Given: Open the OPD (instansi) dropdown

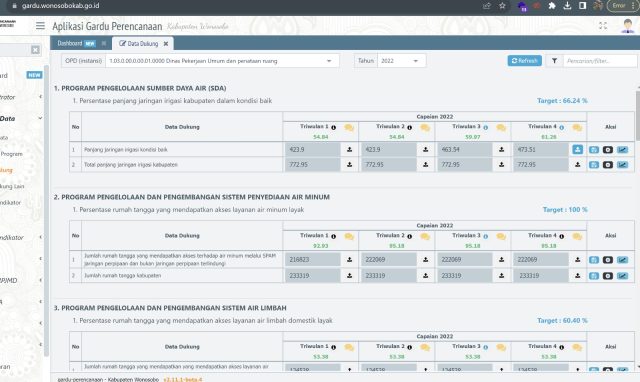Looking at the screenshot, I should coord(222,61).
